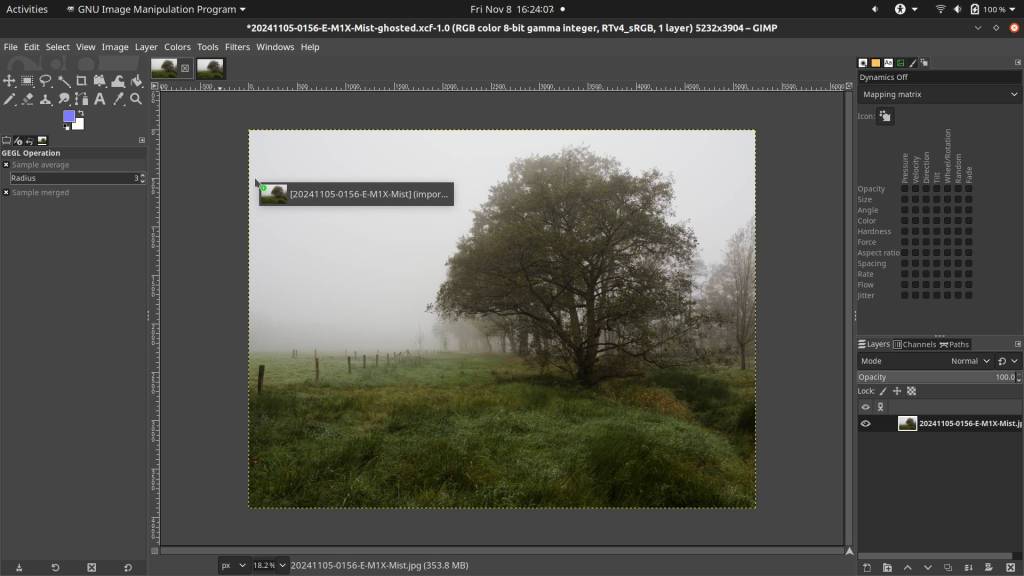Screen dimensions: 1024x576
Task: Switch to the Channels tab
Action: 914,344
